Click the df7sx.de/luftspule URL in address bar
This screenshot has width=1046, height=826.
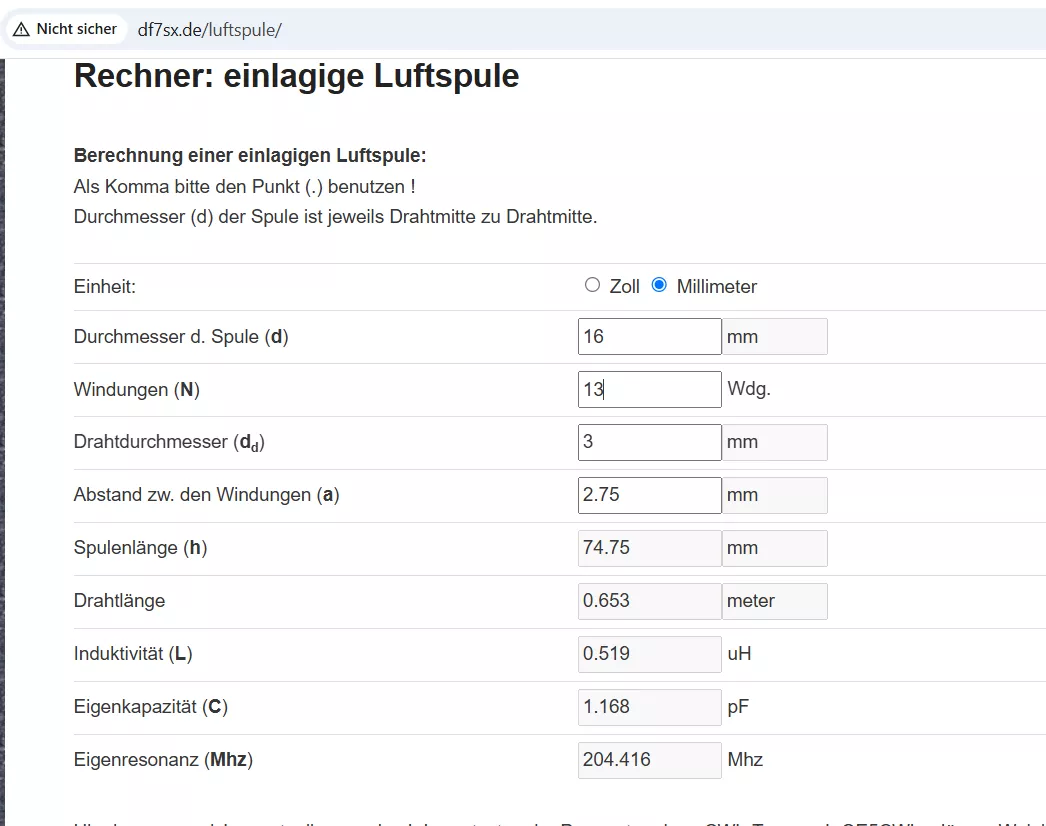pyautogui.click(x=209, y=29)
